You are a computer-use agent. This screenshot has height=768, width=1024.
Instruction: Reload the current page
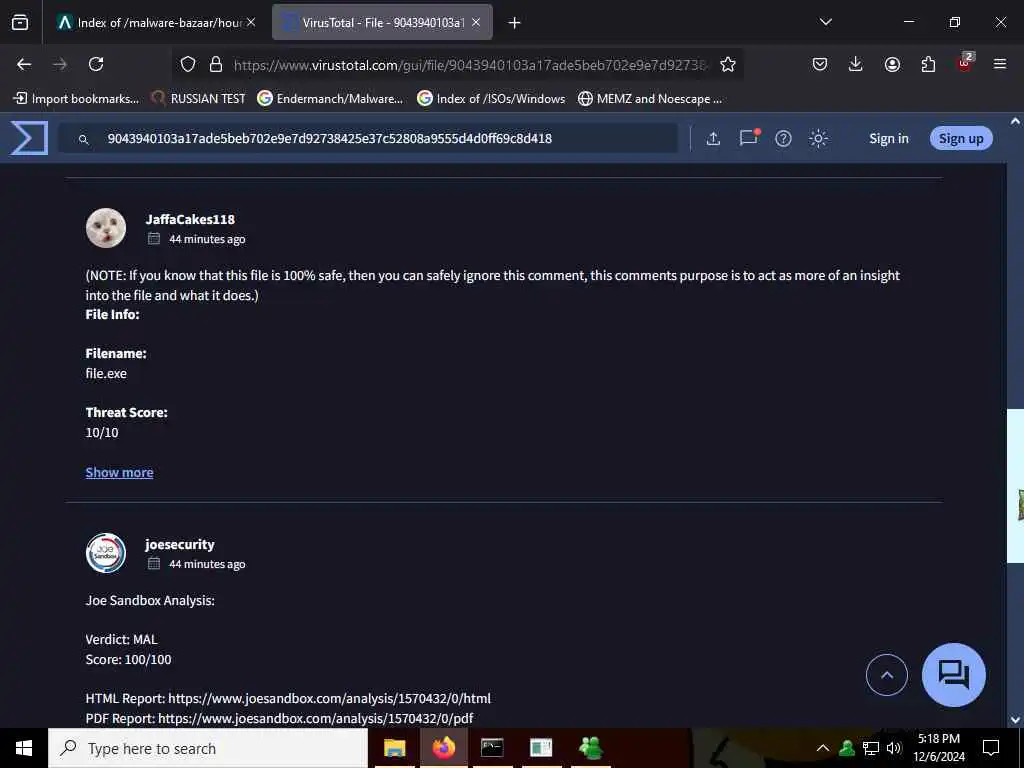point(96,64)
